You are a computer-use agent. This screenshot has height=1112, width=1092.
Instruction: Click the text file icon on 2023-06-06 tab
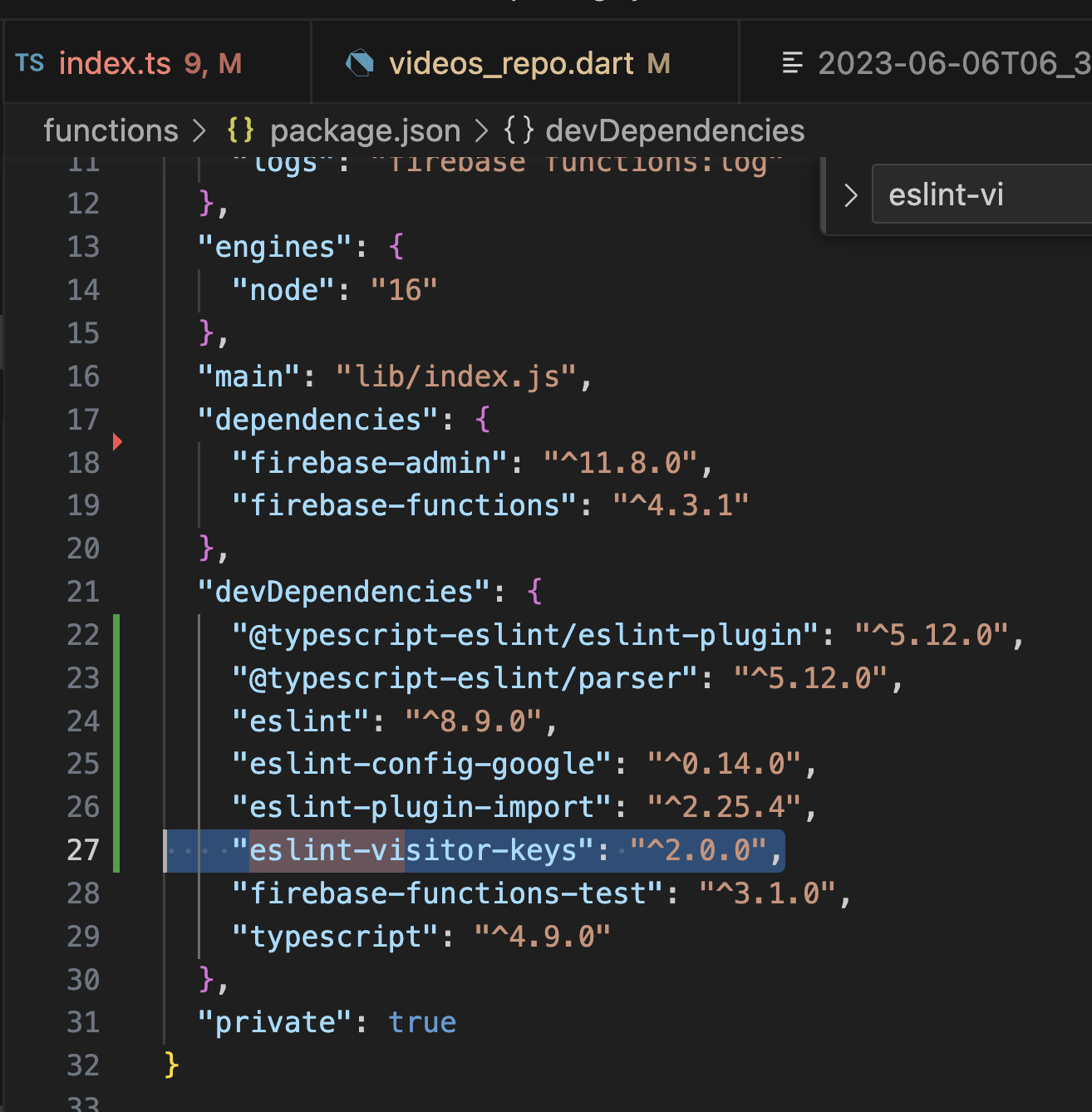(x=793, y=63)
